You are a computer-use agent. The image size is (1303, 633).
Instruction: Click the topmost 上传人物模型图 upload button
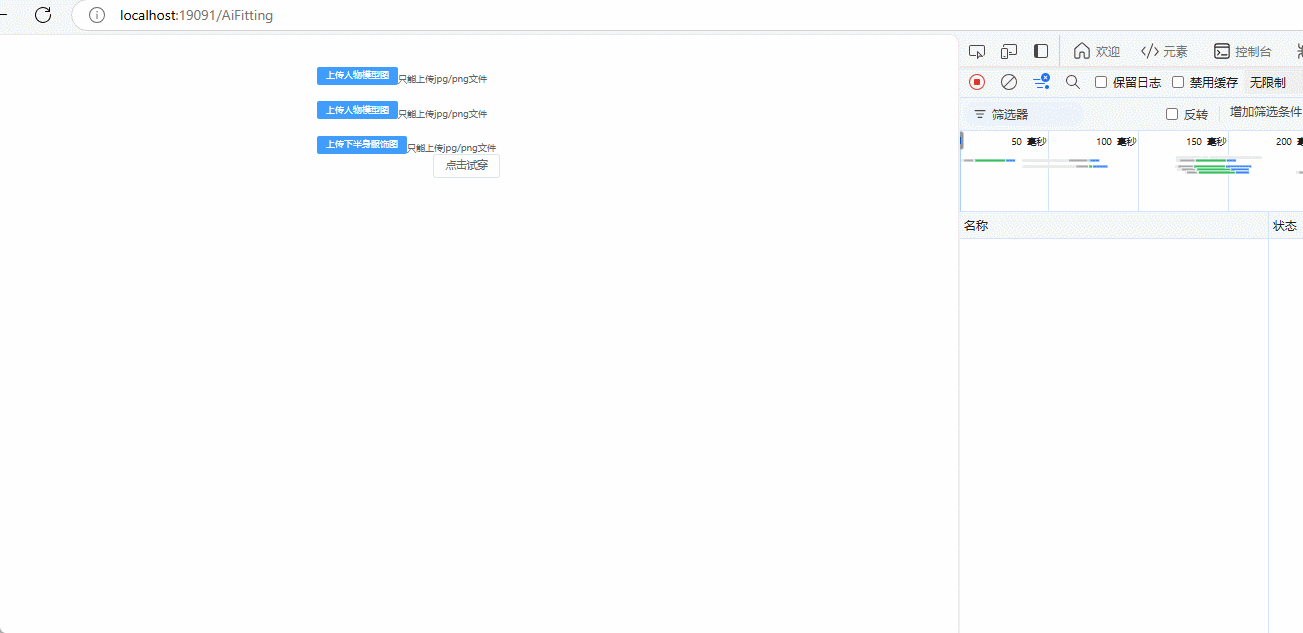[x=357, y=76]
